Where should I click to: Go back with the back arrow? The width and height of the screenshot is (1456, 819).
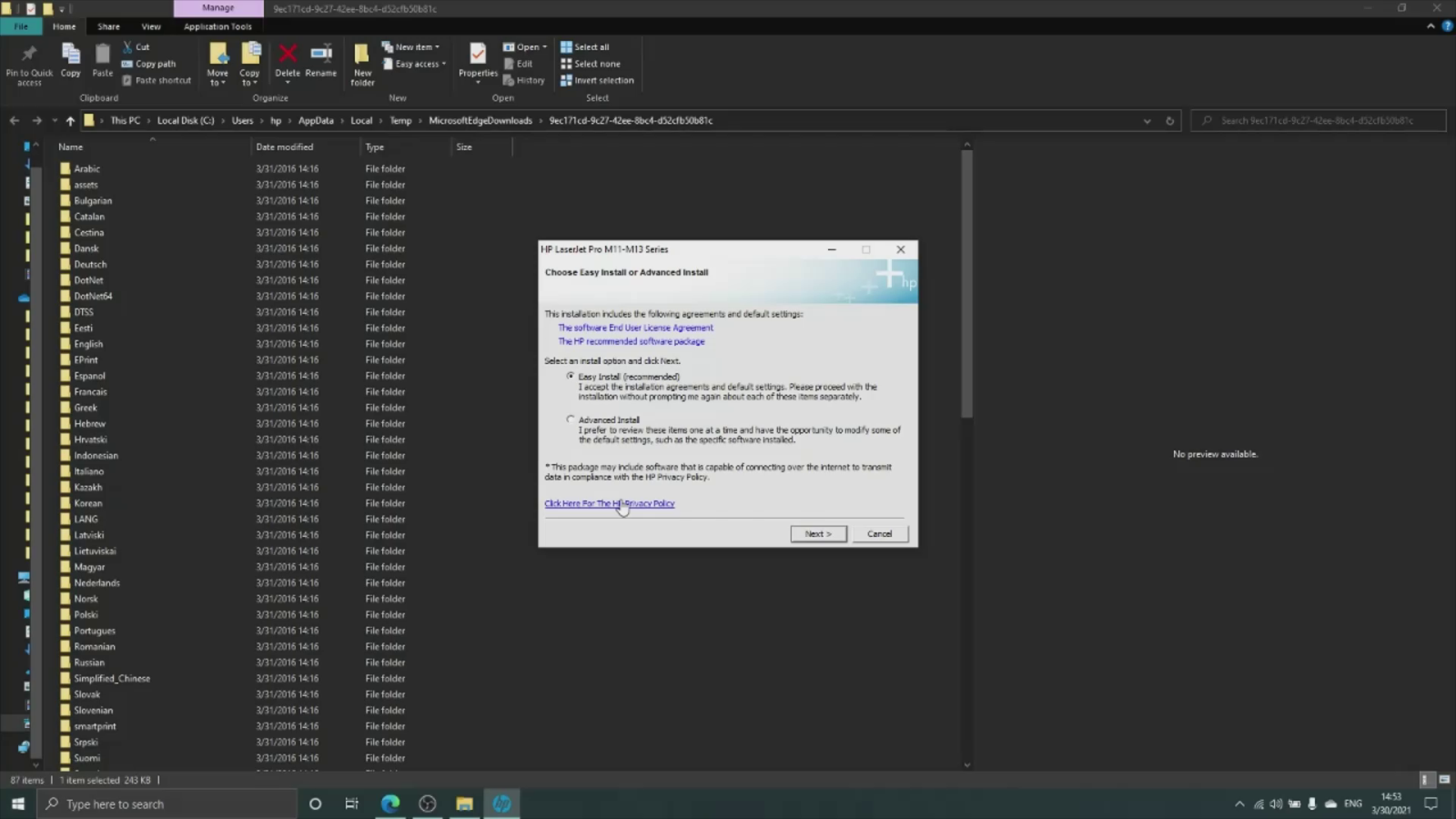(15, 120)
